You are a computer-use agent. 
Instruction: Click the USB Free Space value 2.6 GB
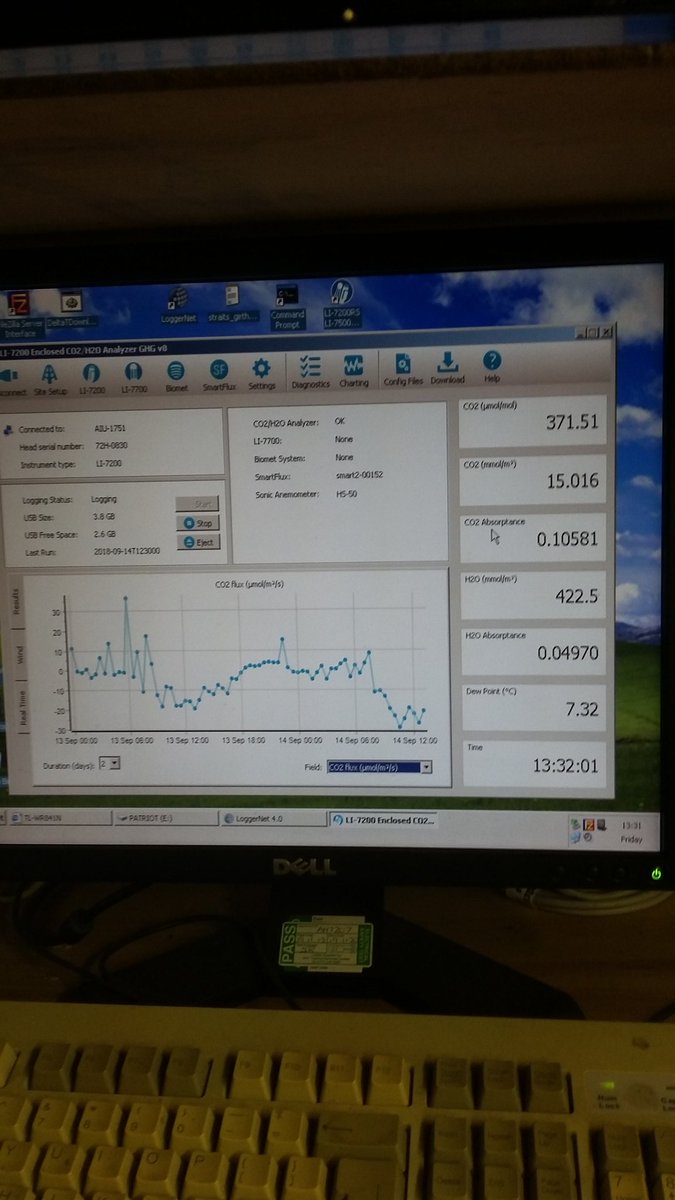(x=104, y=534)
